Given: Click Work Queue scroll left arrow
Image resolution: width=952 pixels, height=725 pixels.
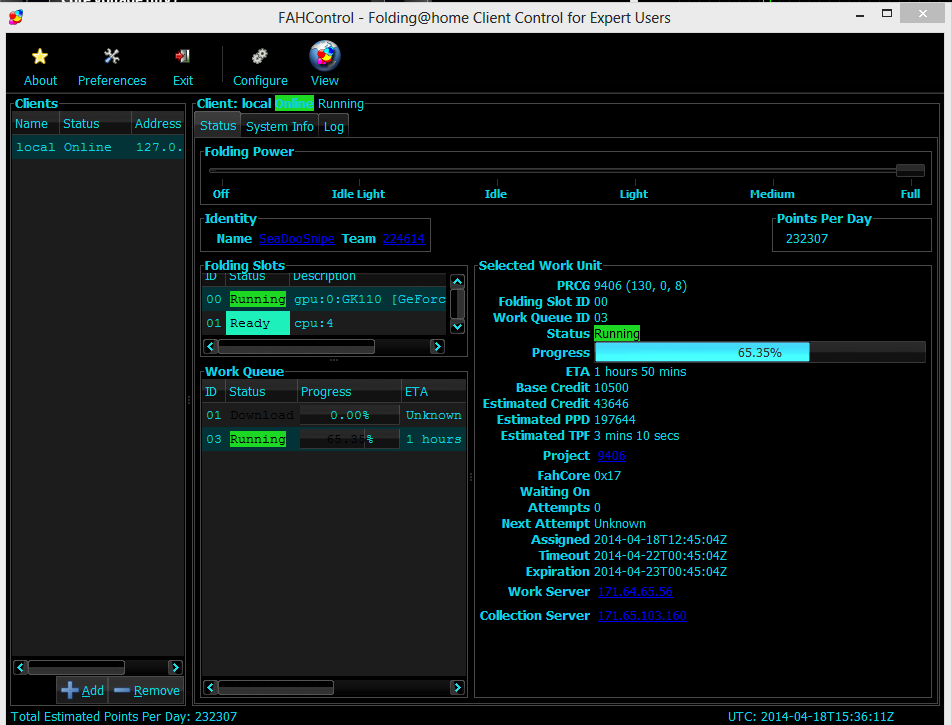Looking at the screenshot, I should pos(210,687).
